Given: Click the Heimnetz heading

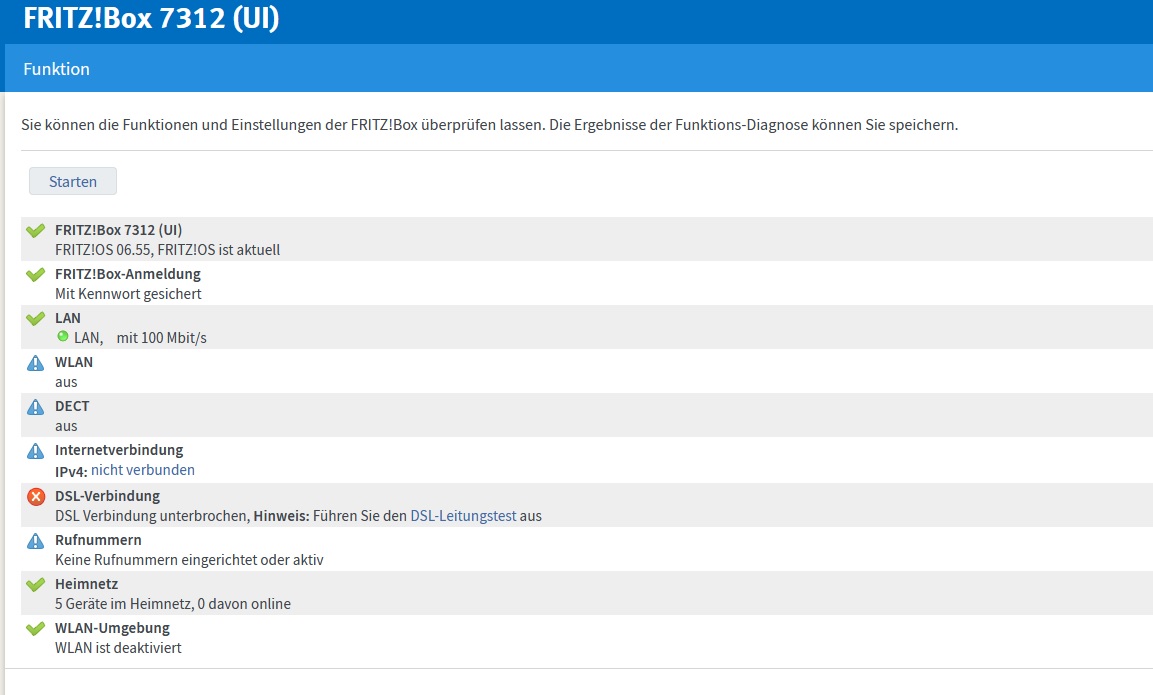Looking at the screenshot, I should click(x=87, y=584).
